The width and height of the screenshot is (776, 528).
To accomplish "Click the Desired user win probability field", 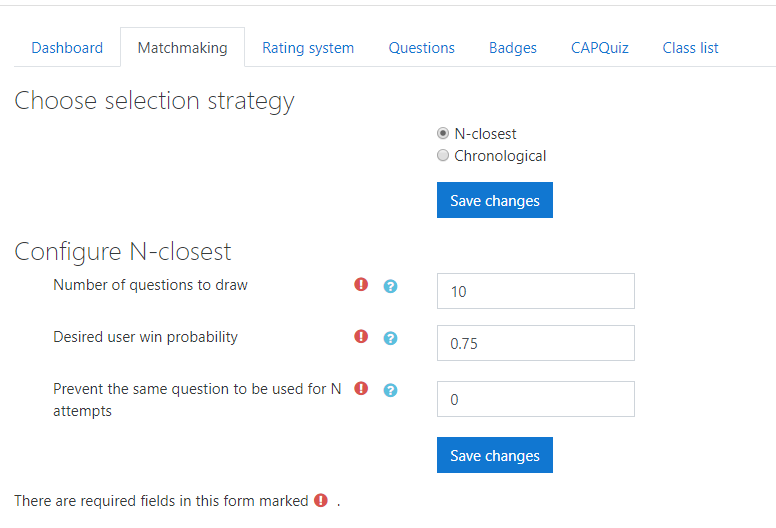I will pos(536,343).
